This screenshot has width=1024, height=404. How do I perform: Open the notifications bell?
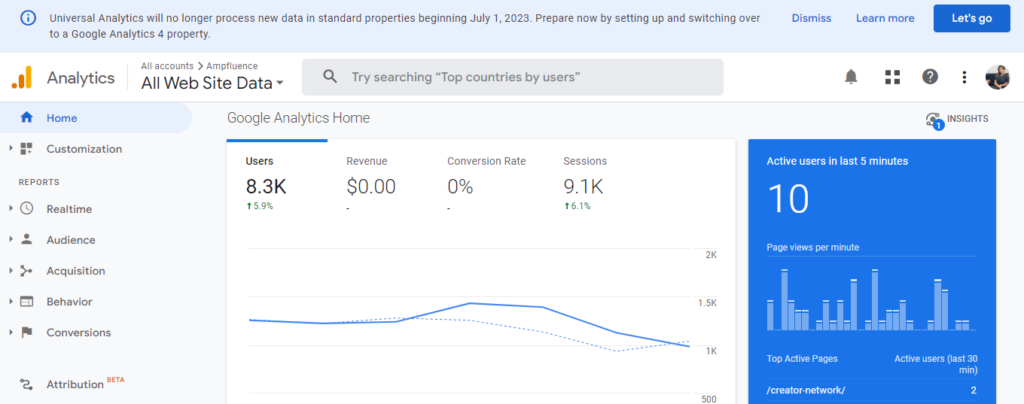click(x=850, y=77)
